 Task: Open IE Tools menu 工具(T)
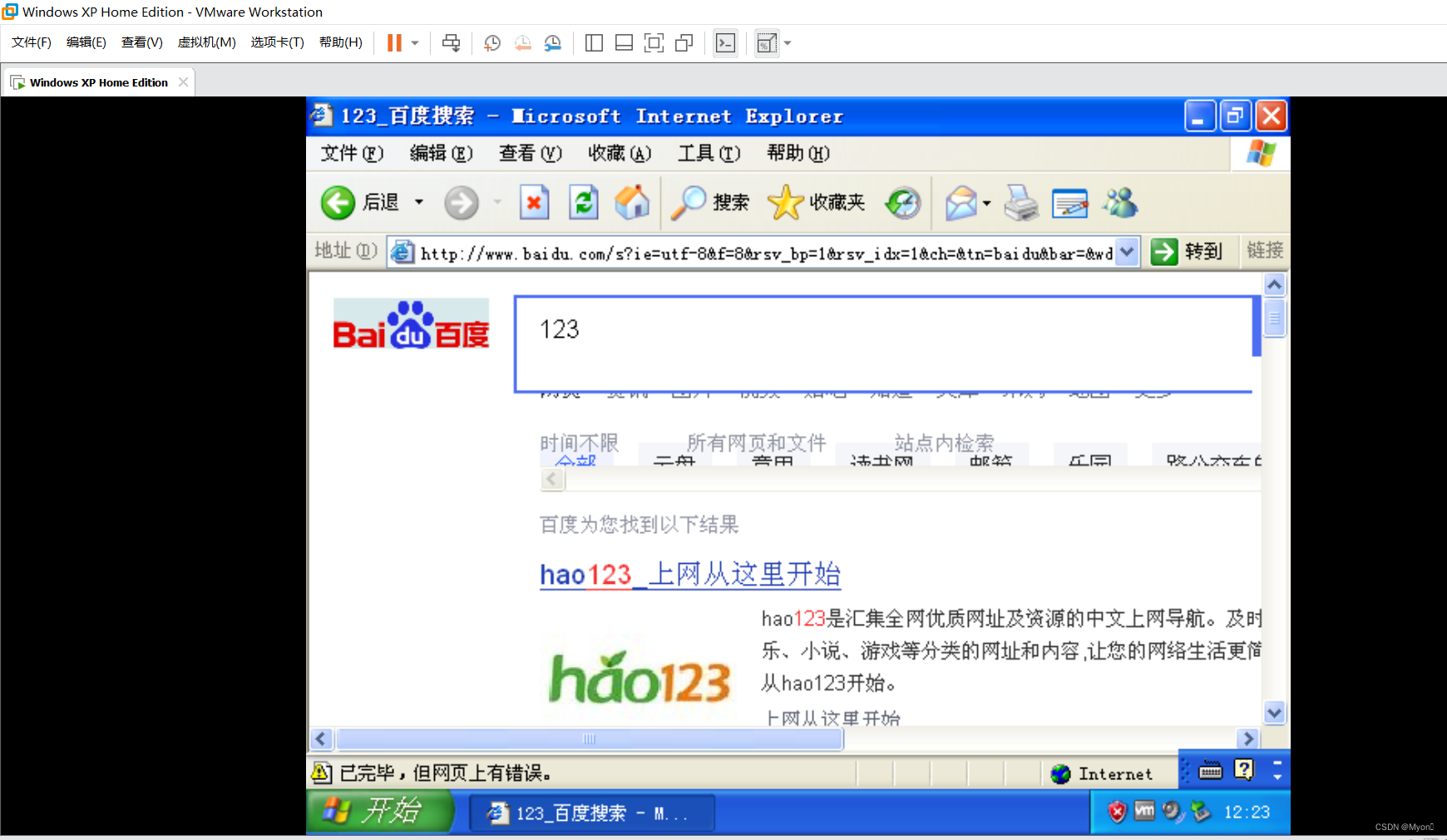point(709,153)
